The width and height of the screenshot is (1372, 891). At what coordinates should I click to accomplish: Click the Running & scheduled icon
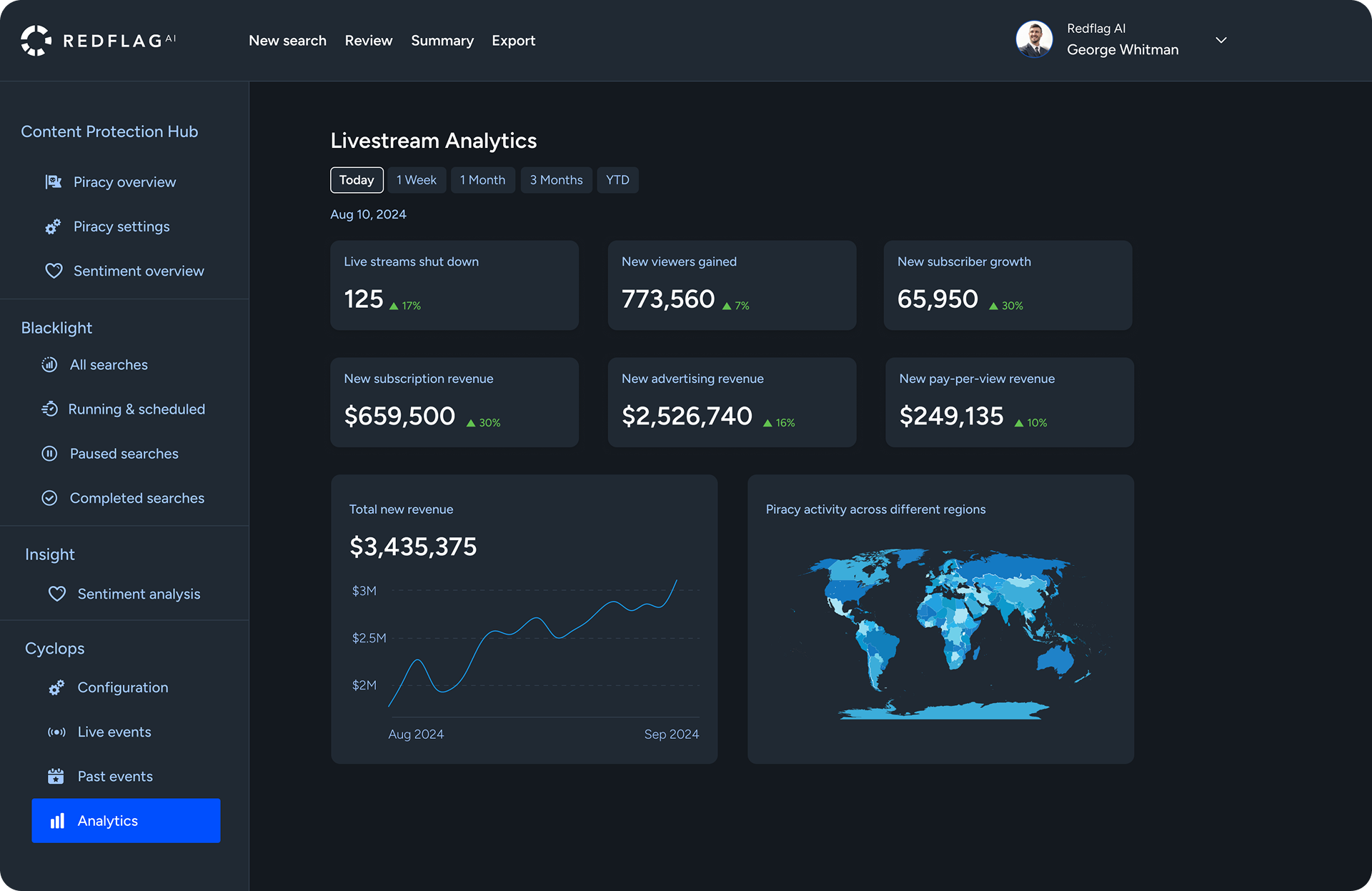pyautogui.click(x=49, y=409)
